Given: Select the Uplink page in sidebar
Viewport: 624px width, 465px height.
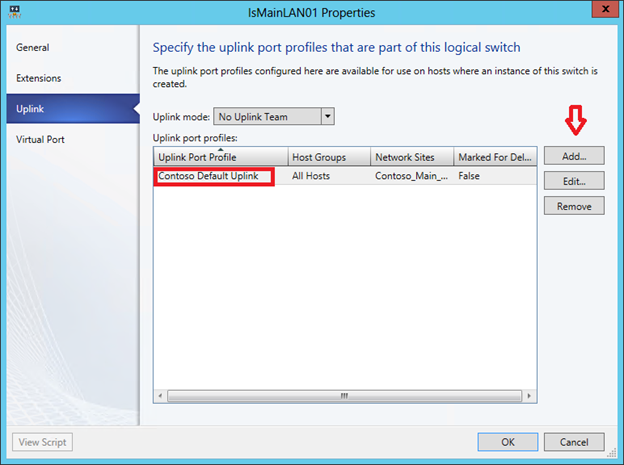Looking at the screenshot, I should pos(73,109).
